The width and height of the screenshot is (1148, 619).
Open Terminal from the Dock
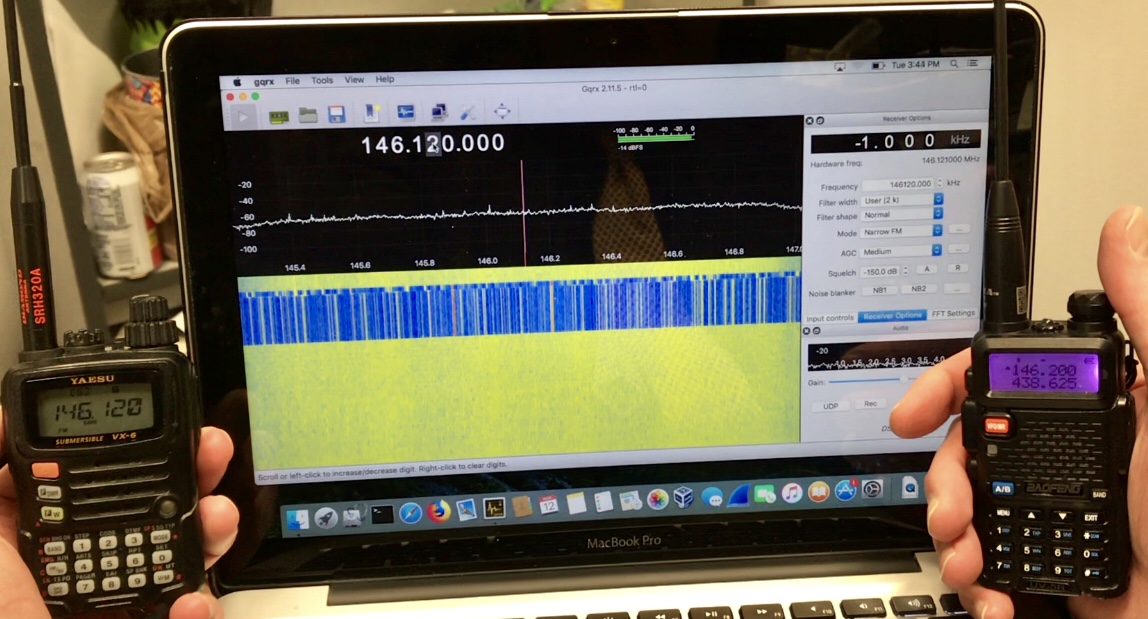[x=382, y=514]
